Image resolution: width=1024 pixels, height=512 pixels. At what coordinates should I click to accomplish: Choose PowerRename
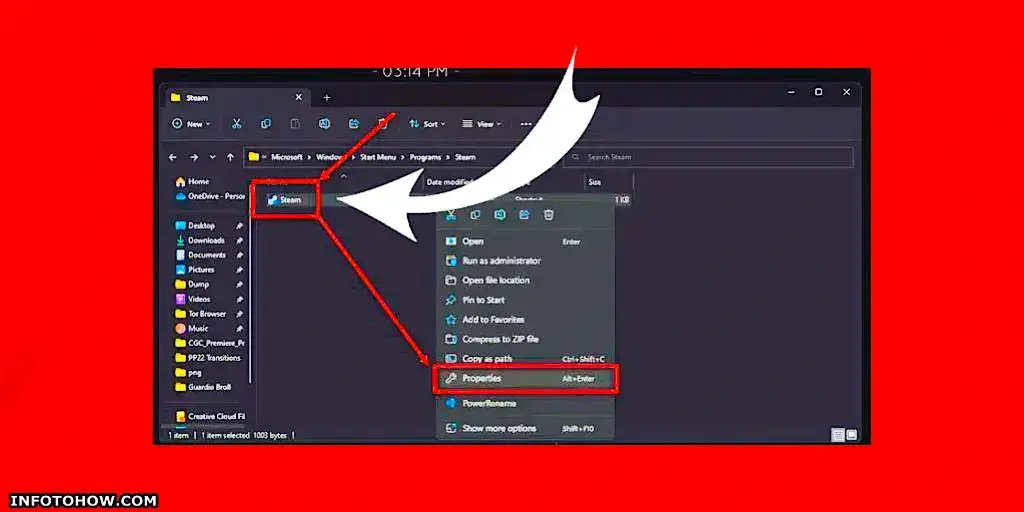(x=525, y=404)
